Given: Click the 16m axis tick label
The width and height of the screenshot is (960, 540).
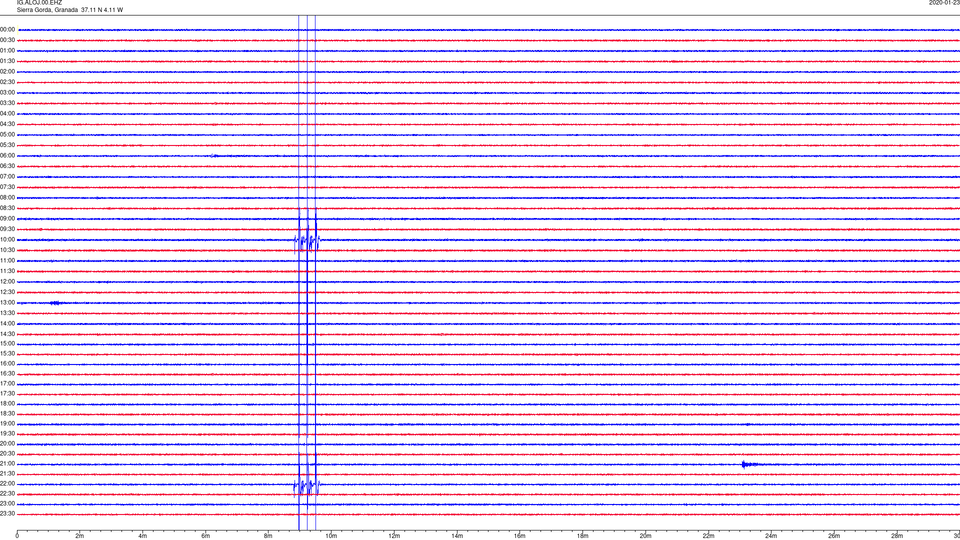Looking at the screenshot, I should click(x=520, y=536).
